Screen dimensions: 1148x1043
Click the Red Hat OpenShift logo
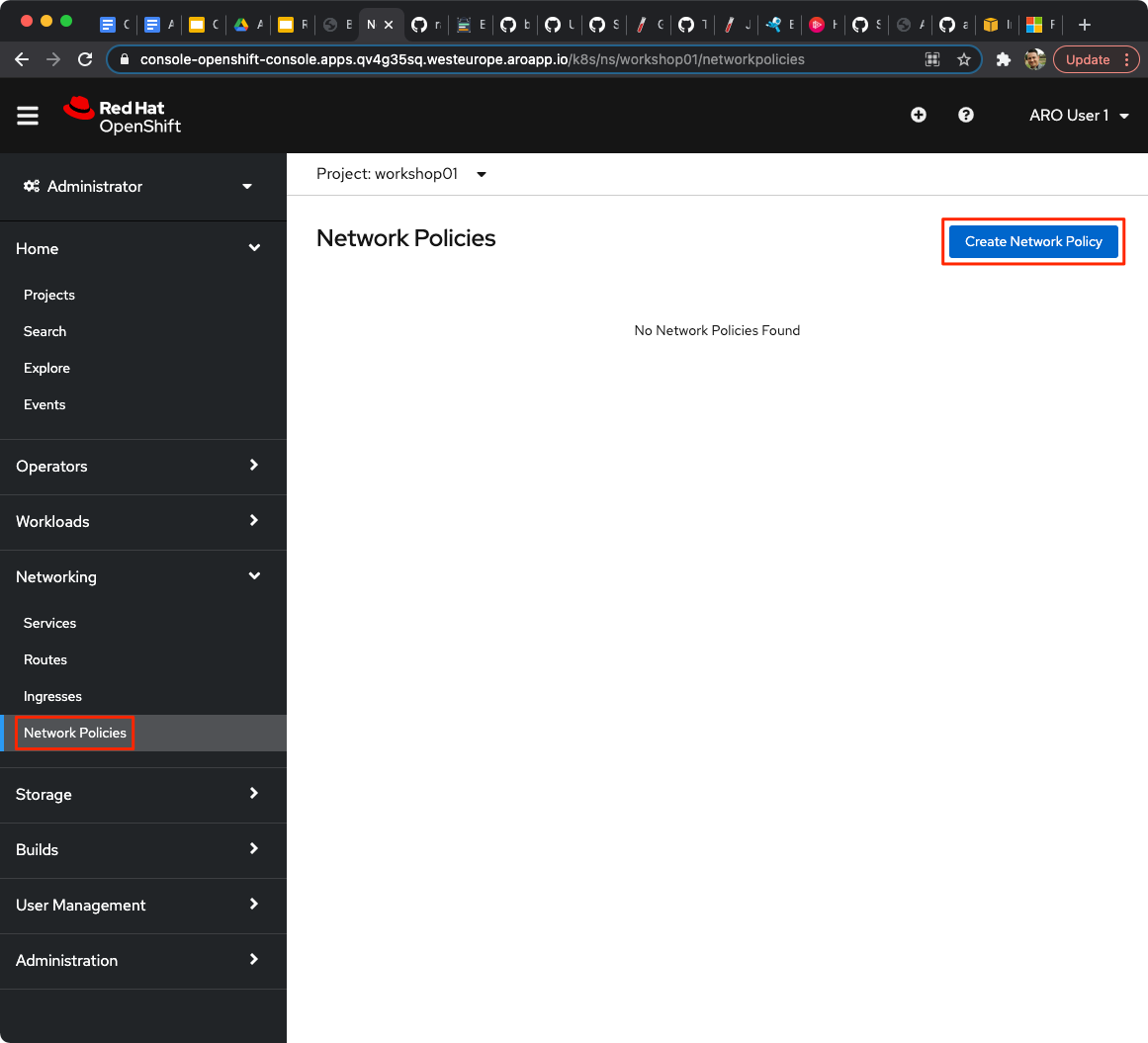122,115
